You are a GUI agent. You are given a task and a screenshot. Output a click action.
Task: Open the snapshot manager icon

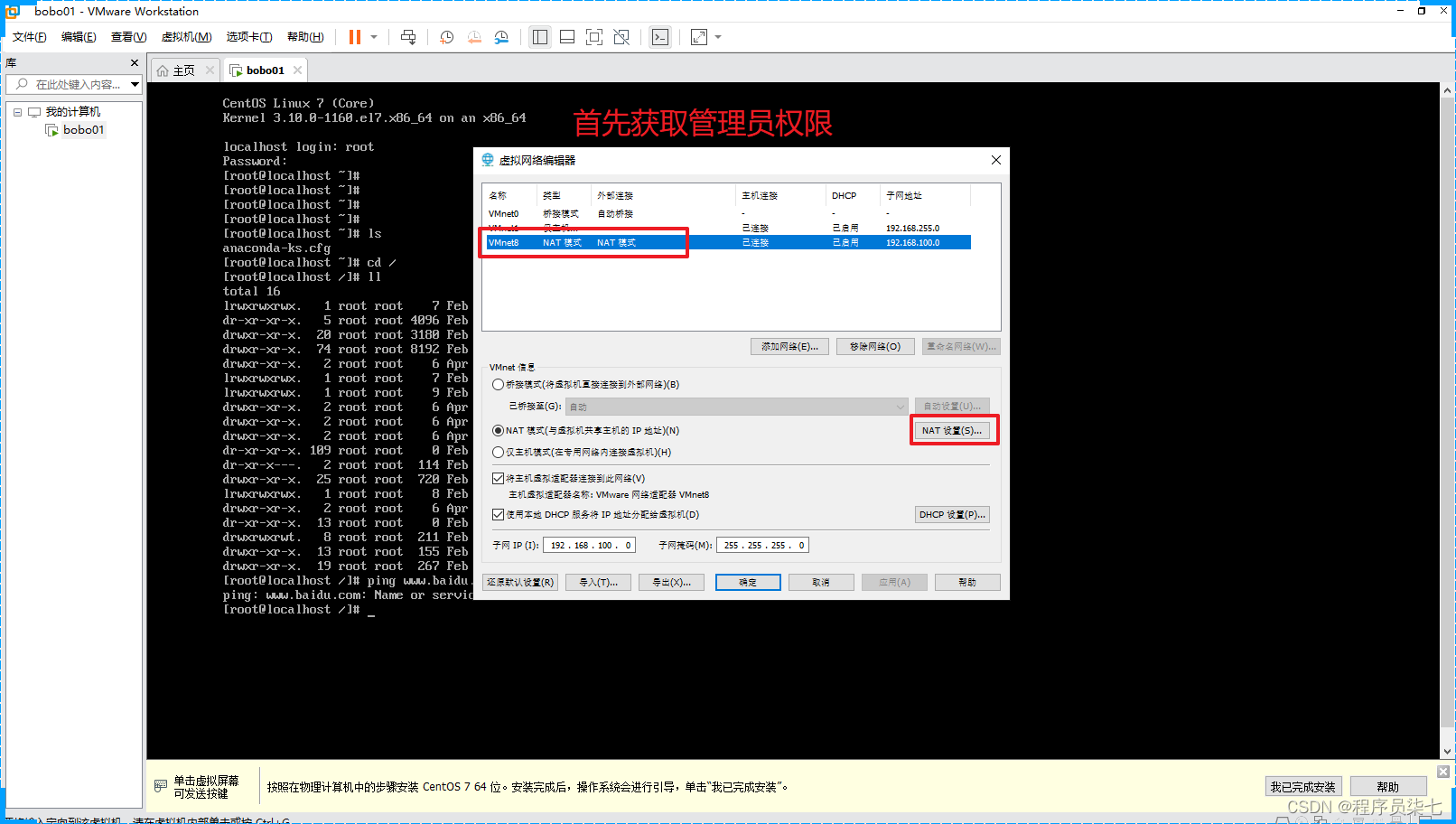501,37
